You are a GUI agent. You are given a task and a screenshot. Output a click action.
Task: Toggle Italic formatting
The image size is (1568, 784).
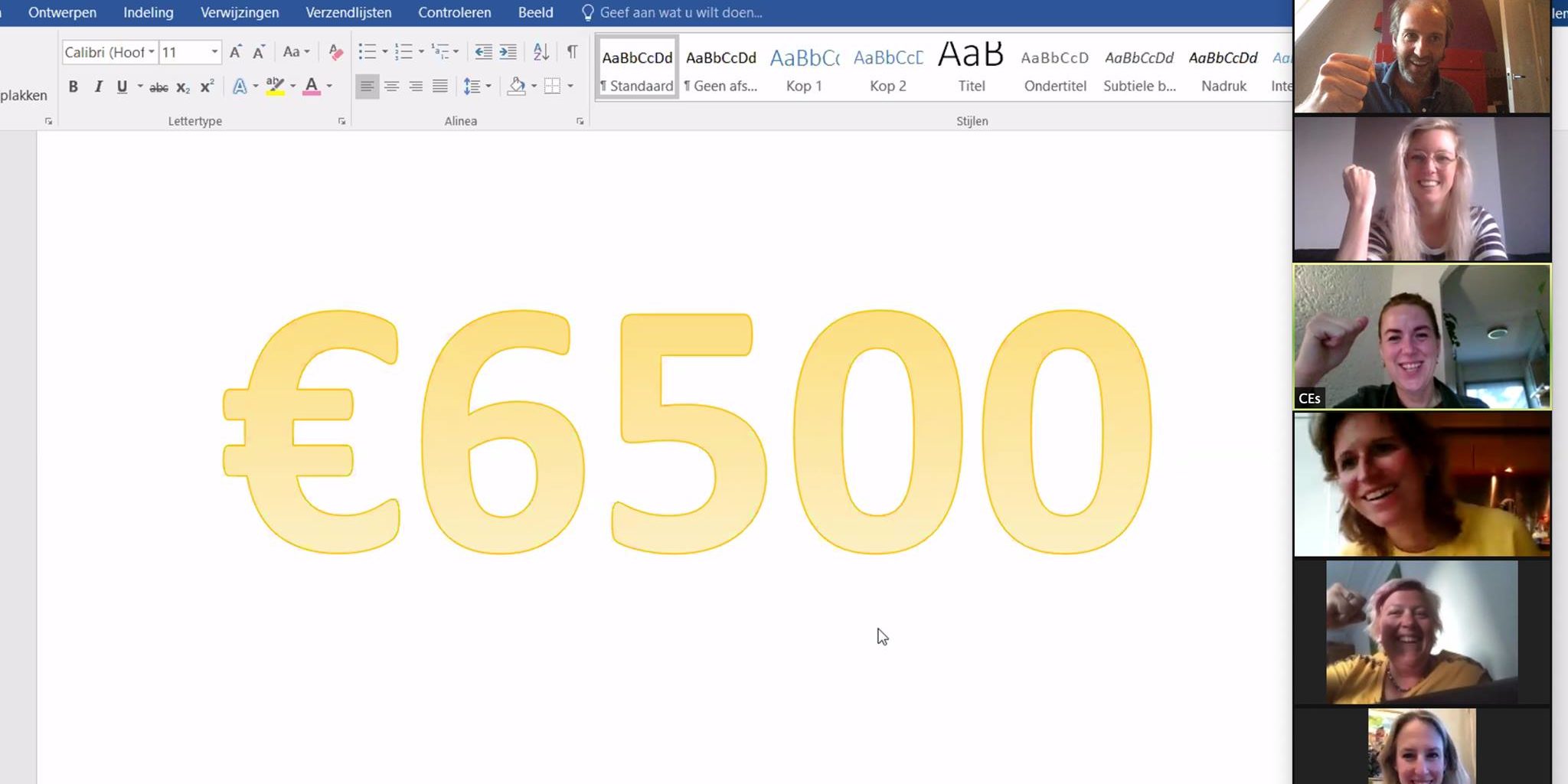coord(98,87)
